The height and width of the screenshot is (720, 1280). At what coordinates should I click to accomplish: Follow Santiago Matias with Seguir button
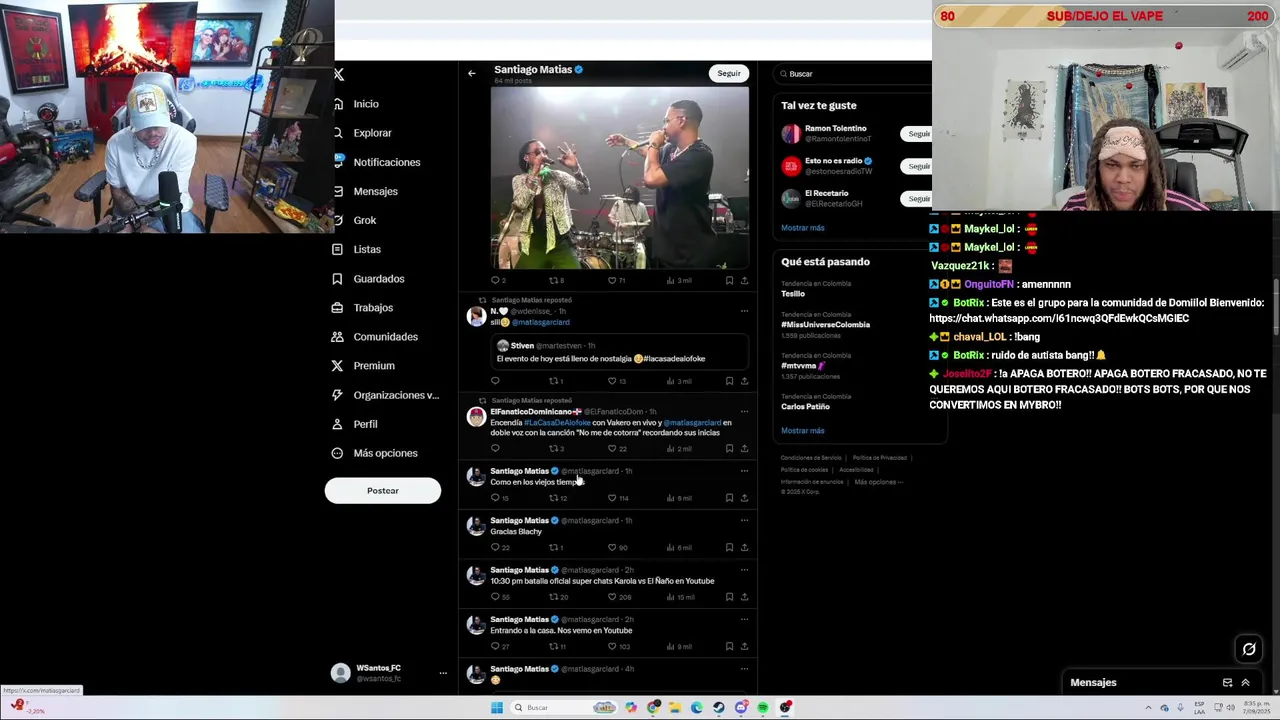729,73
